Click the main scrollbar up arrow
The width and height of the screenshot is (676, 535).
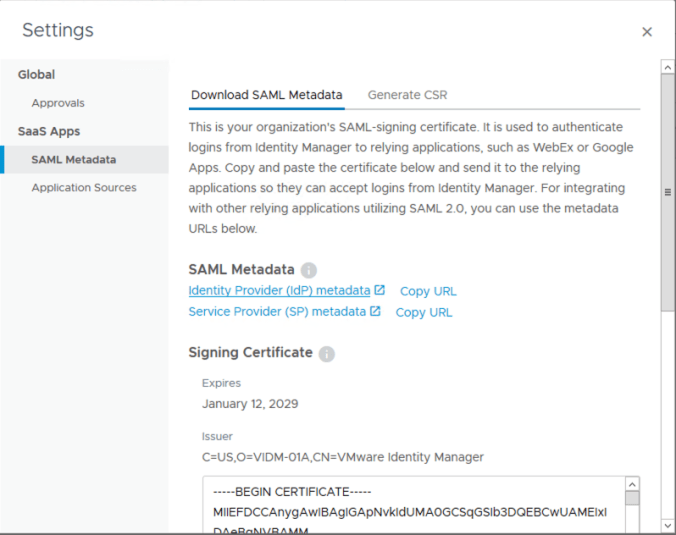667,67
